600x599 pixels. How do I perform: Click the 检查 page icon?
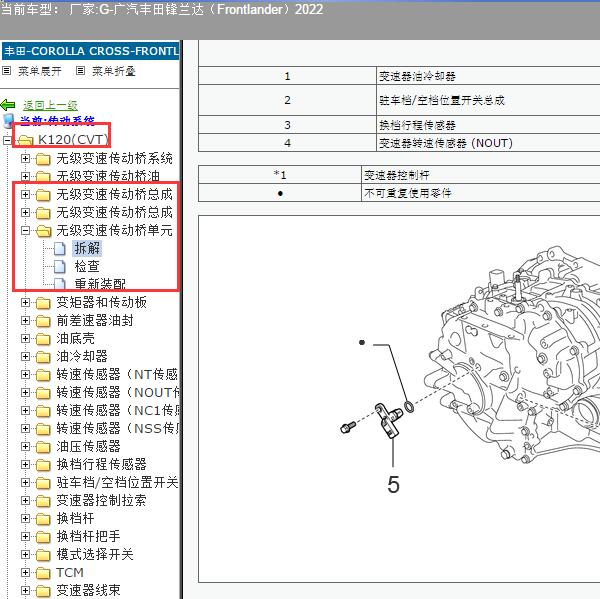point(59,266)
